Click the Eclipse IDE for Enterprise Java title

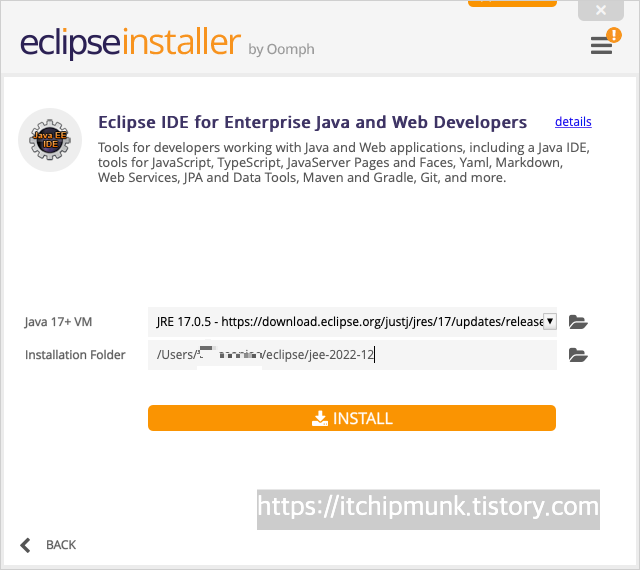(x=313, y=122)
